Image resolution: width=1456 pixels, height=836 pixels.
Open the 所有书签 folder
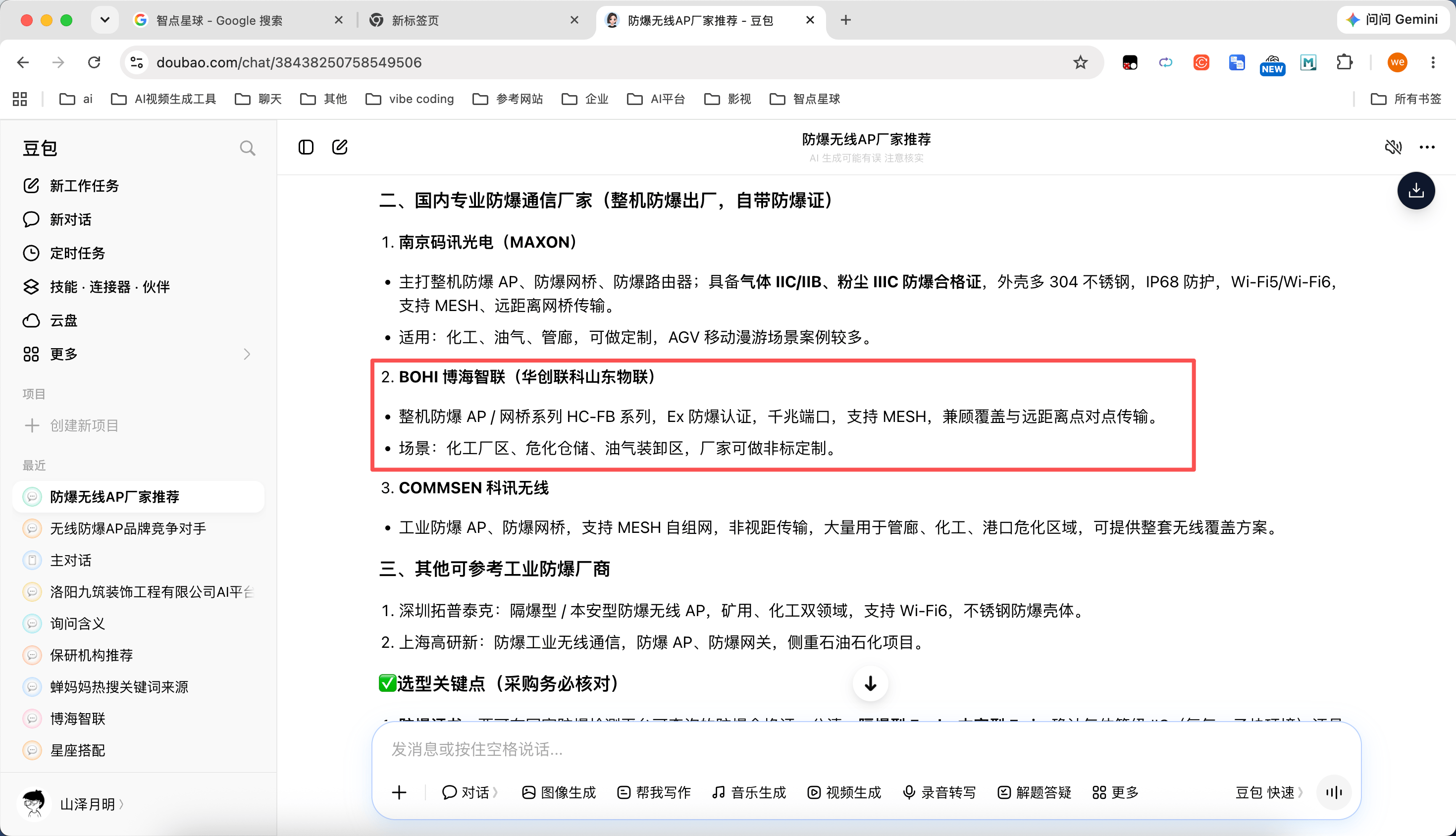(1405, 99)
